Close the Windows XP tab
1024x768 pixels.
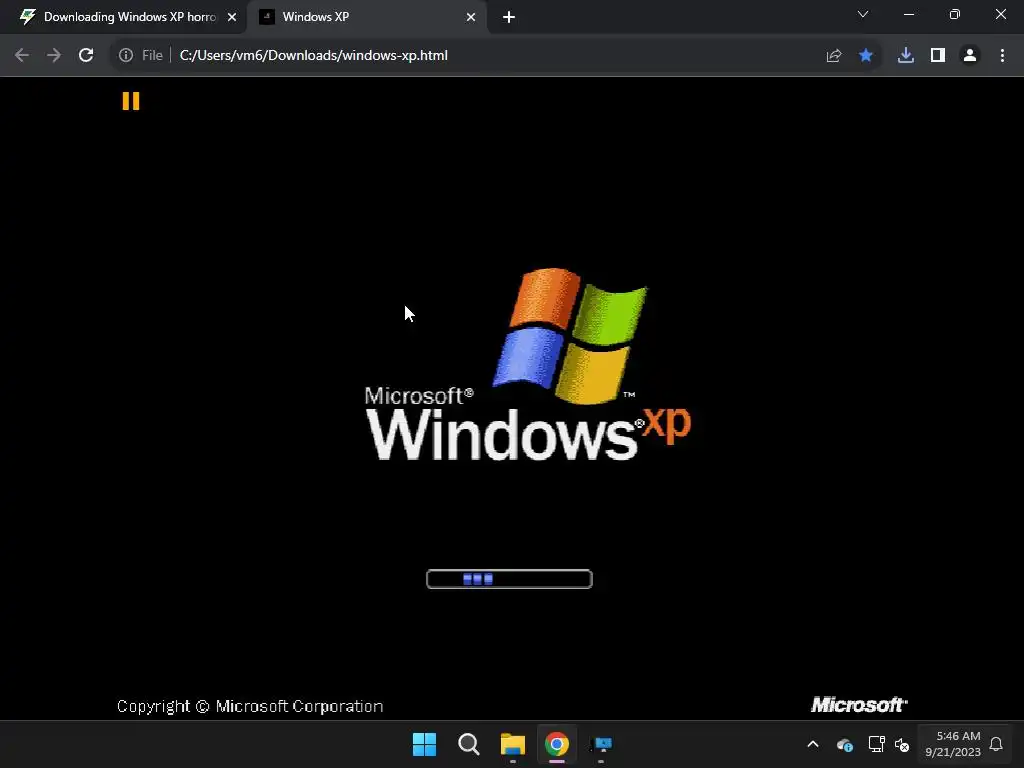pyautogui.click(x=471, y=17)
